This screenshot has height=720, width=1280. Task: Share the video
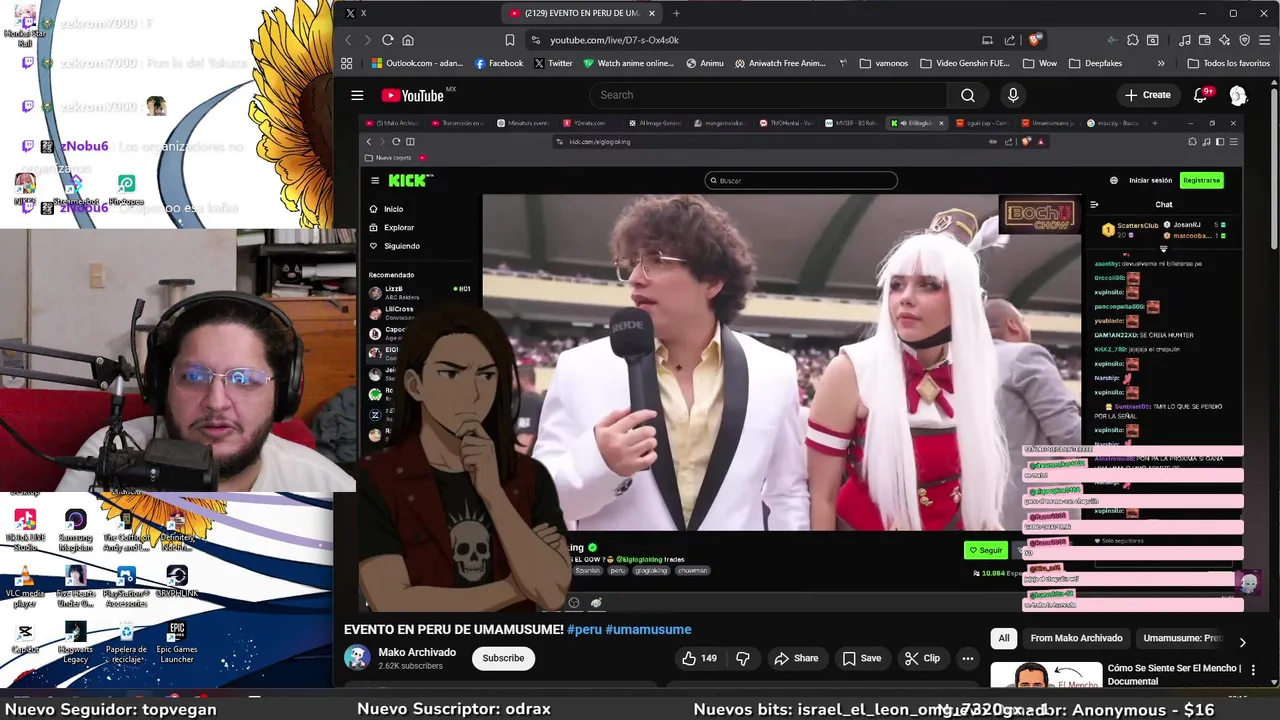[796, 658]
